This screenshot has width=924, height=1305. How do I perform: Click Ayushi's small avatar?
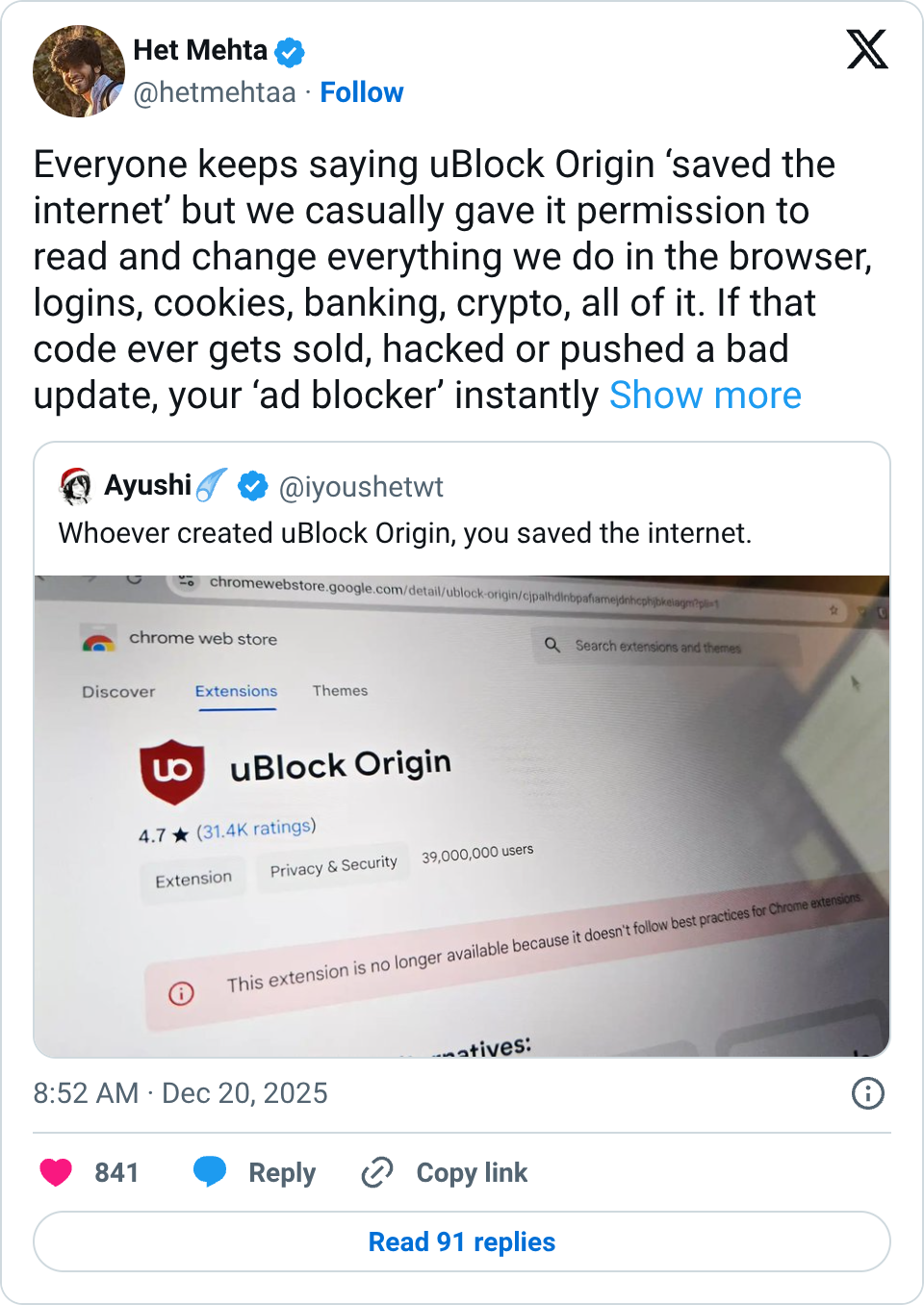[x=76, y=487]
